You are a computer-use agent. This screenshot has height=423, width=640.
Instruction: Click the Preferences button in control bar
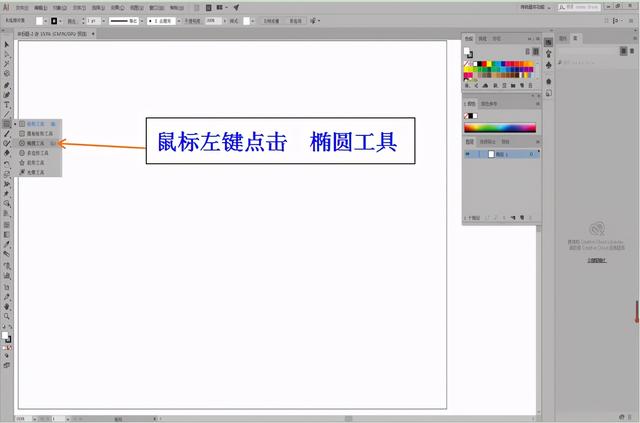[296, 21]
